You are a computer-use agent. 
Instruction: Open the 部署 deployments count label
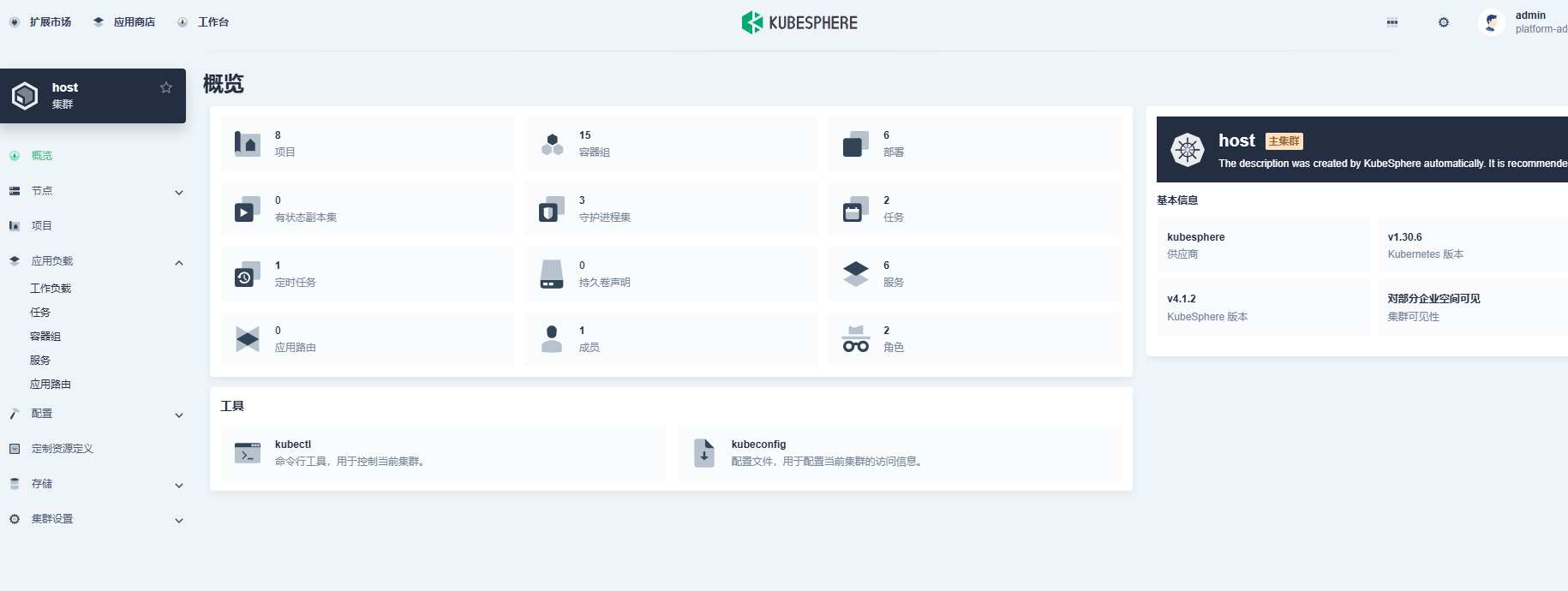894,152
